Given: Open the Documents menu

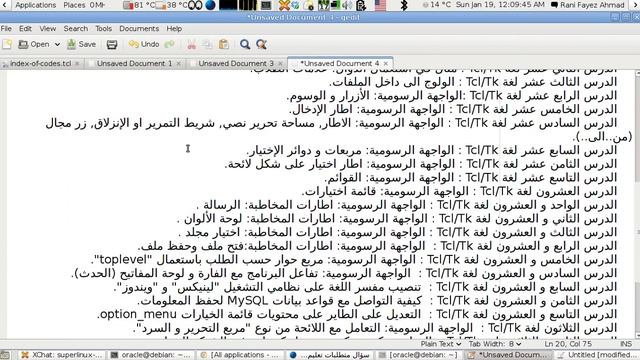Looking at the screenshot, I should pos(139,29).
